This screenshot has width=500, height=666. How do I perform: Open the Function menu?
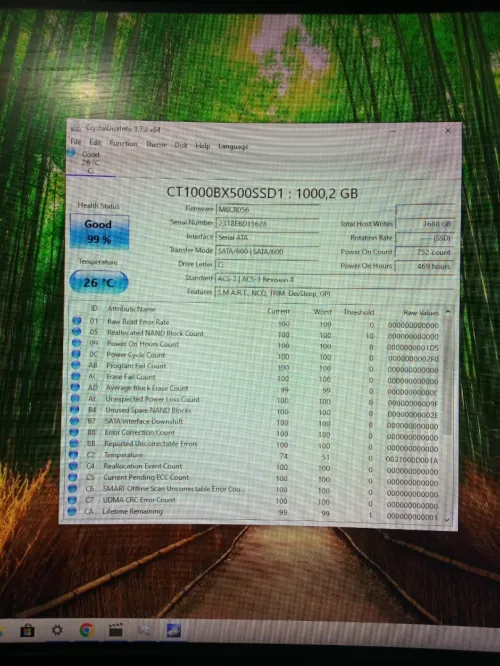(123, 144)
